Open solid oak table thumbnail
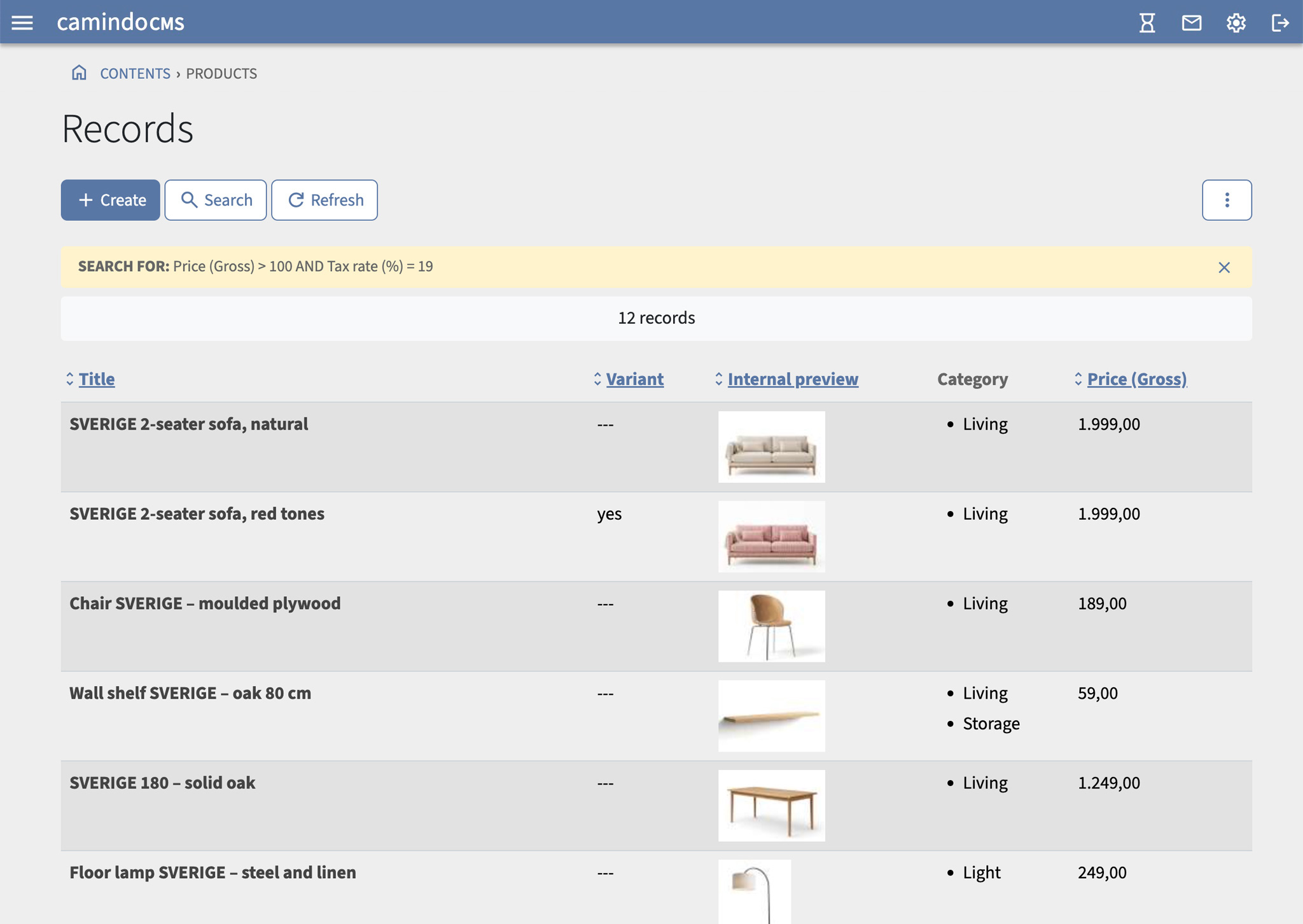The width and height of the screenshot is (1303, 924). coord(772,806)
